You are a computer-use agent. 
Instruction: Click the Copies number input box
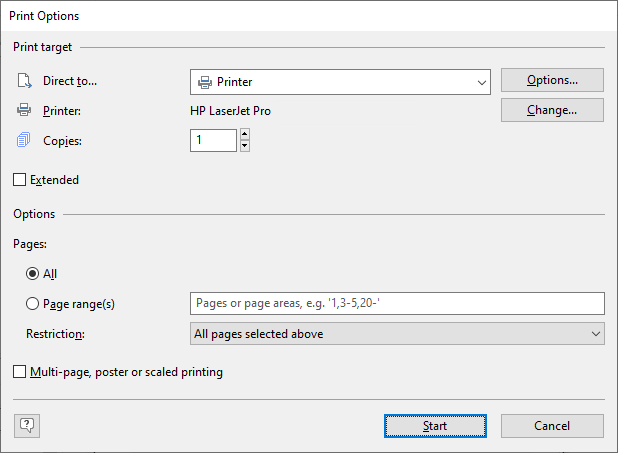[213, 140]
